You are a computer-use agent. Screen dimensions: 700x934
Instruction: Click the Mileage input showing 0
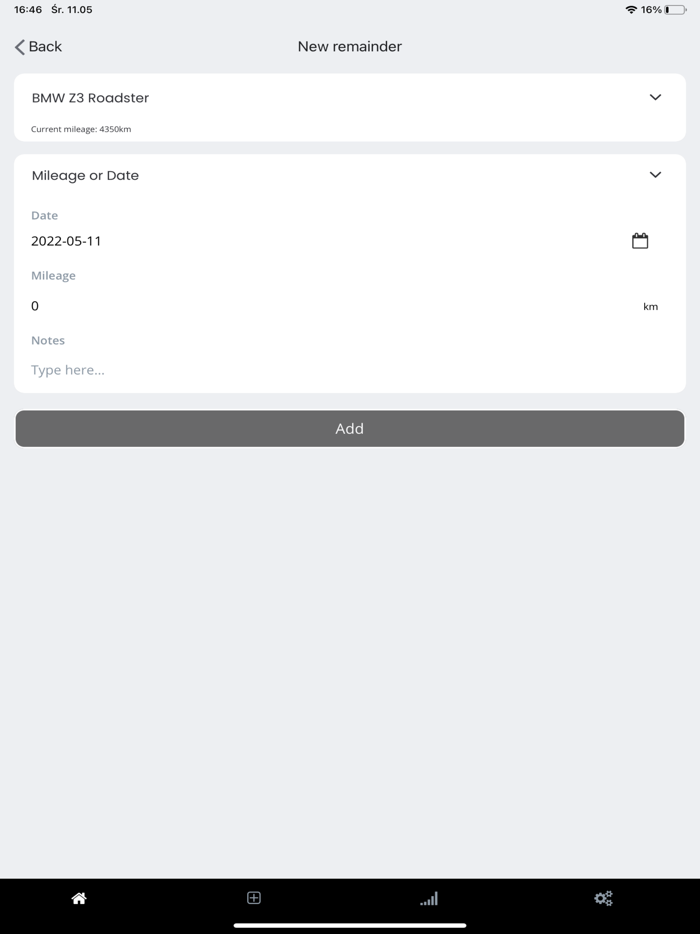click(35, 306)
